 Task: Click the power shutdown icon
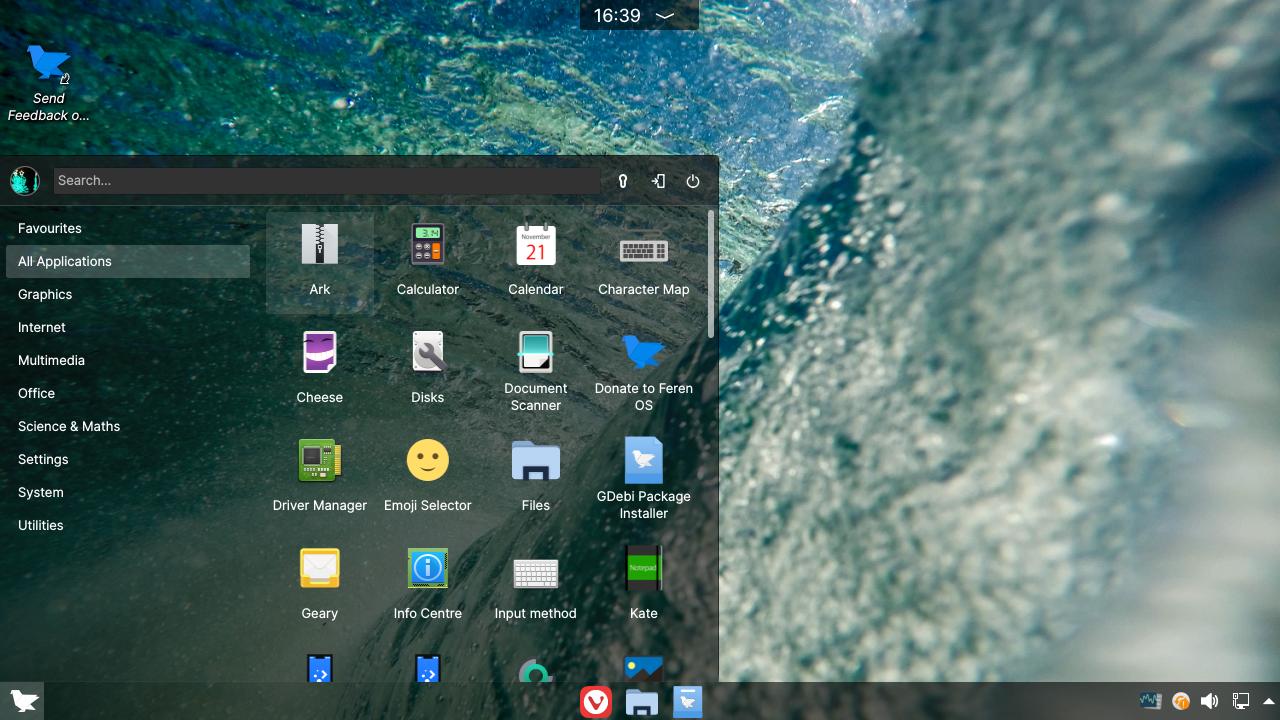coord(693,181)
